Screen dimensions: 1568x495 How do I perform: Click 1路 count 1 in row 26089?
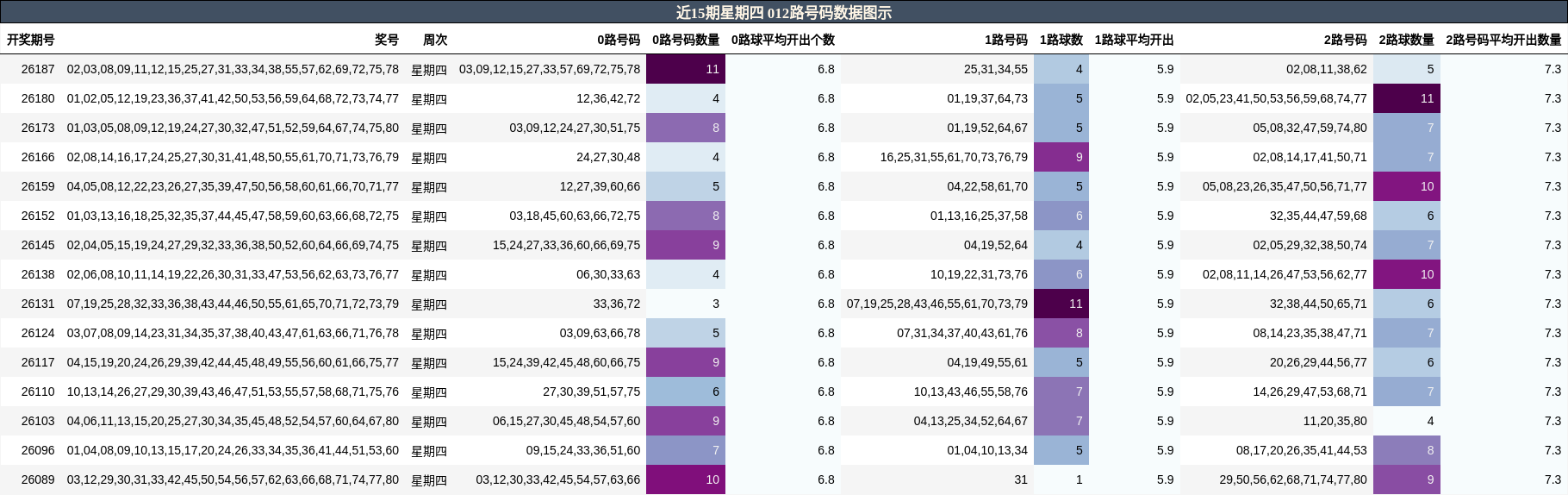1061,479
